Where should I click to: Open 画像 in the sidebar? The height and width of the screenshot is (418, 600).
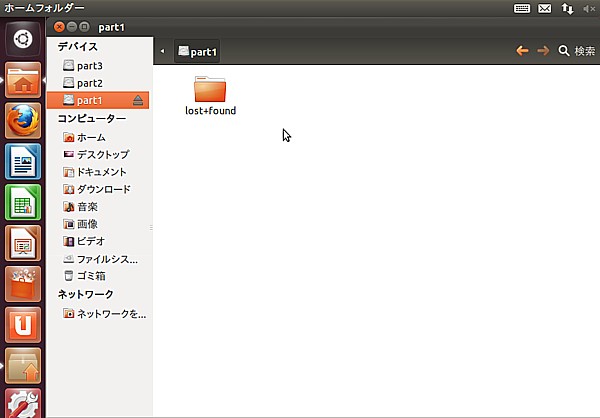tap(98, 224)
